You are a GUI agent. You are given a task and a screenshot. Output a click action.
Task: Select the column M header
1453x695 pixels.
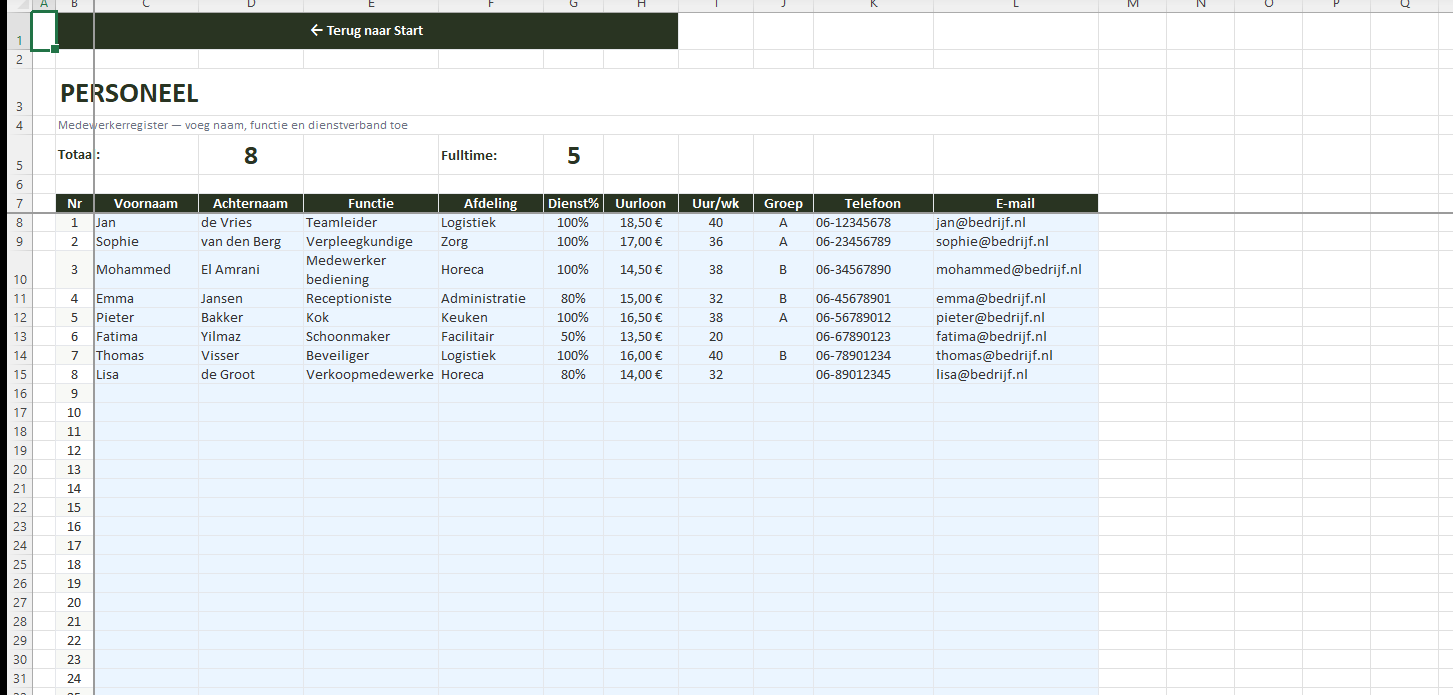point(1132,5)
